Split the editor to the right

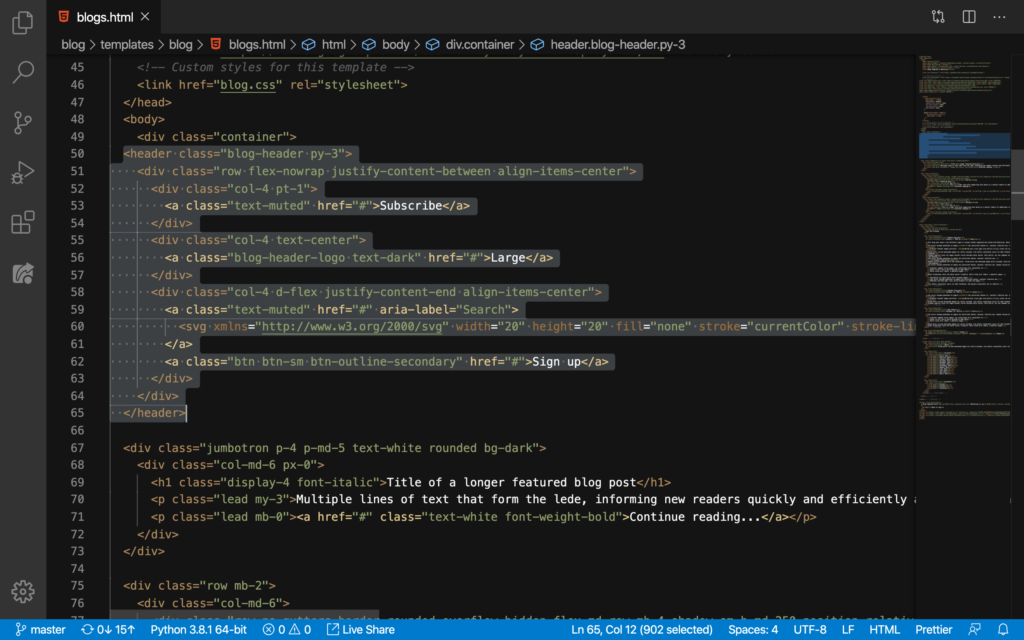969,17
